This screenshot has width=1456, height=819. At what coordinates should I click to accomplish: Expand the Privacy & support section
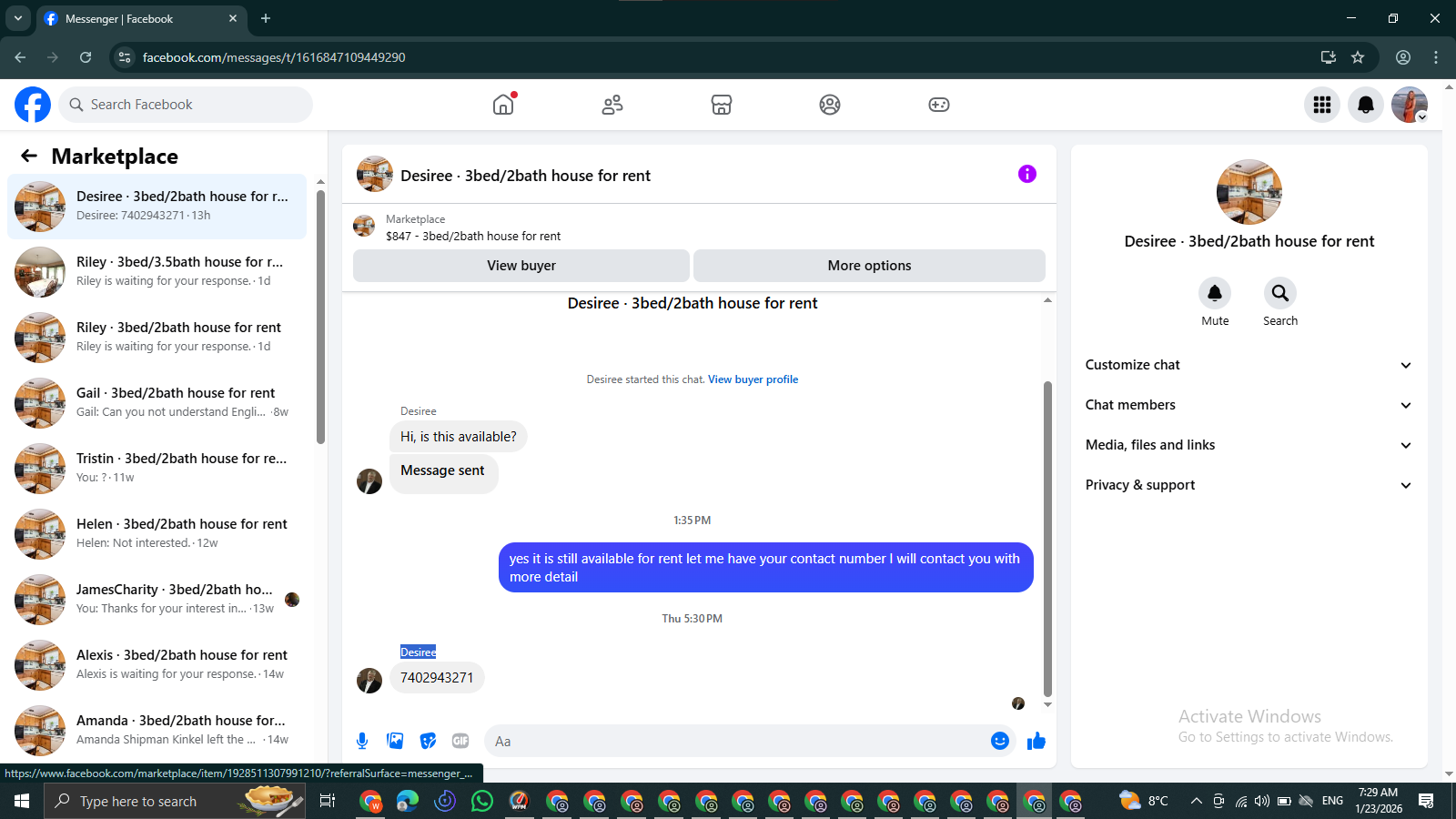[1249, 485]
